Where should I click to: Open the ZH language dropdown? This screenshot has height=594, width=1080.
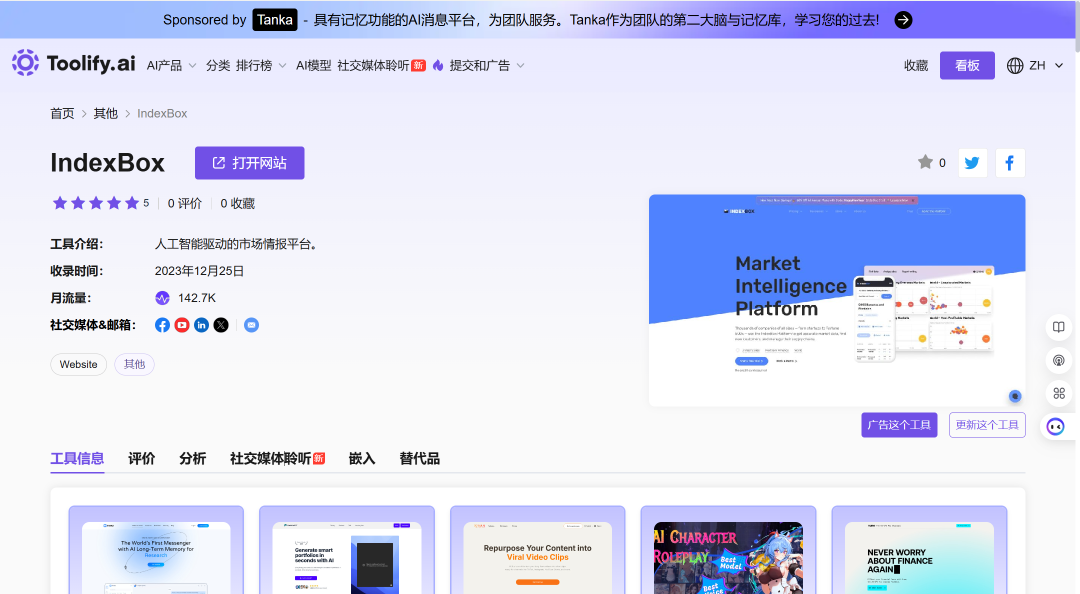(x=1046, y=65)
